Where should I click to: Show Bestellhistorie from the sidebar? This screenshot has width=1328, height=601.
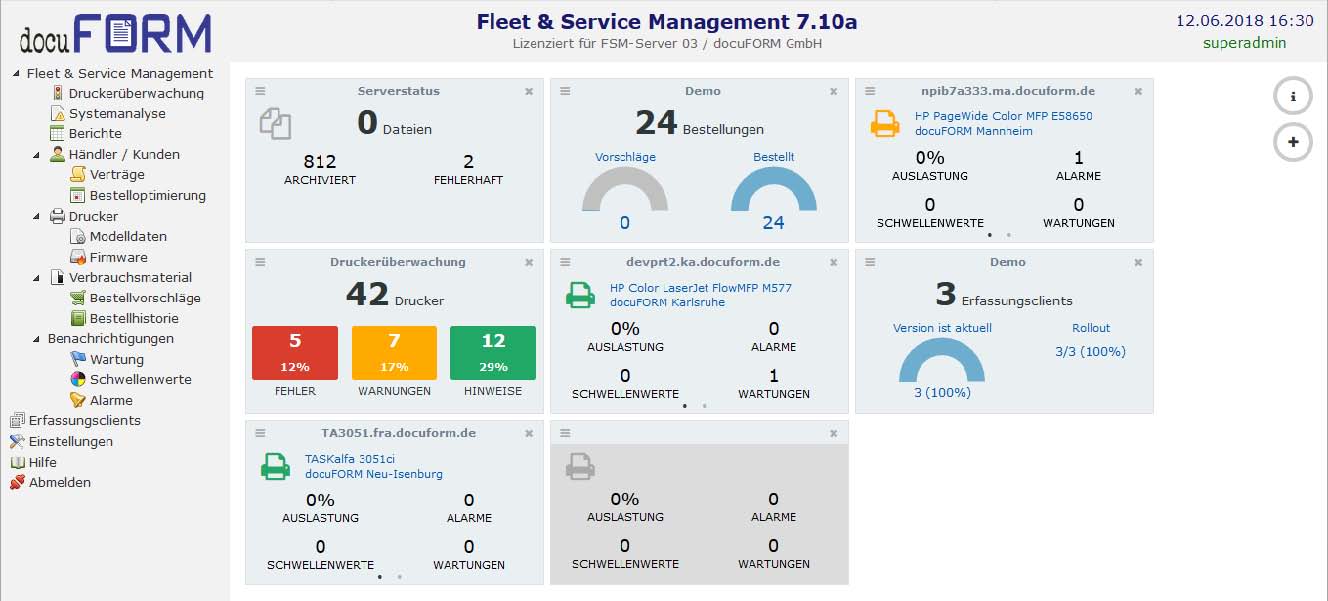tap(134, 318)
